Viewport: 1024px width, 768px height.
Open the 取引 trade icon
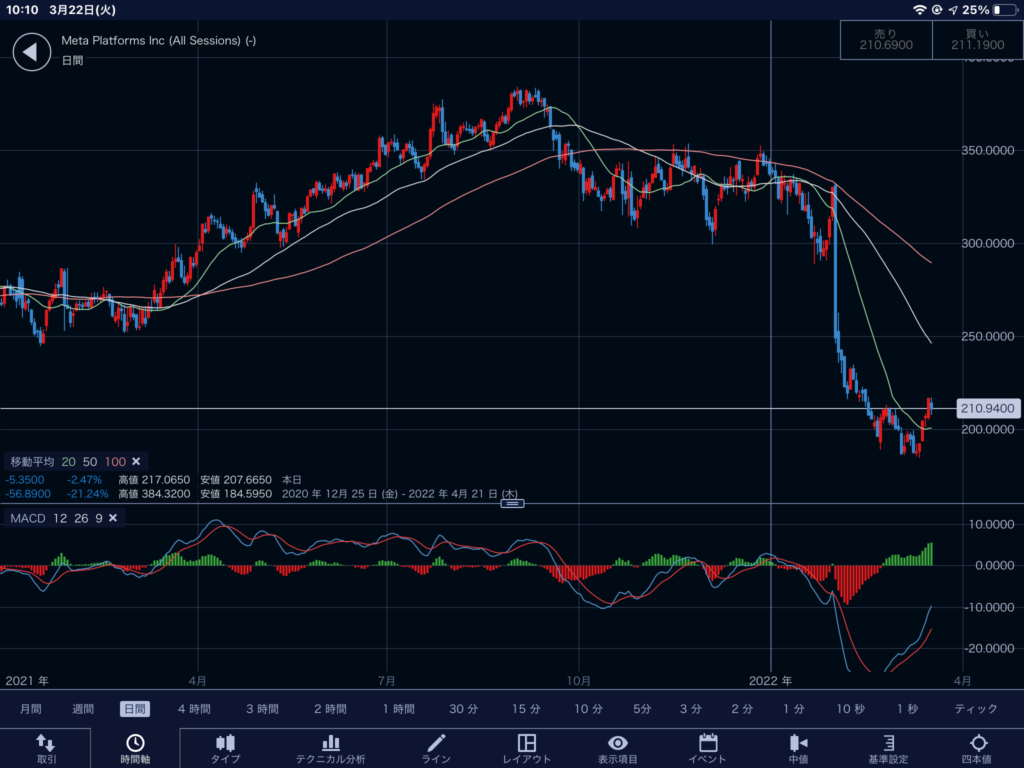click(46, 743)
